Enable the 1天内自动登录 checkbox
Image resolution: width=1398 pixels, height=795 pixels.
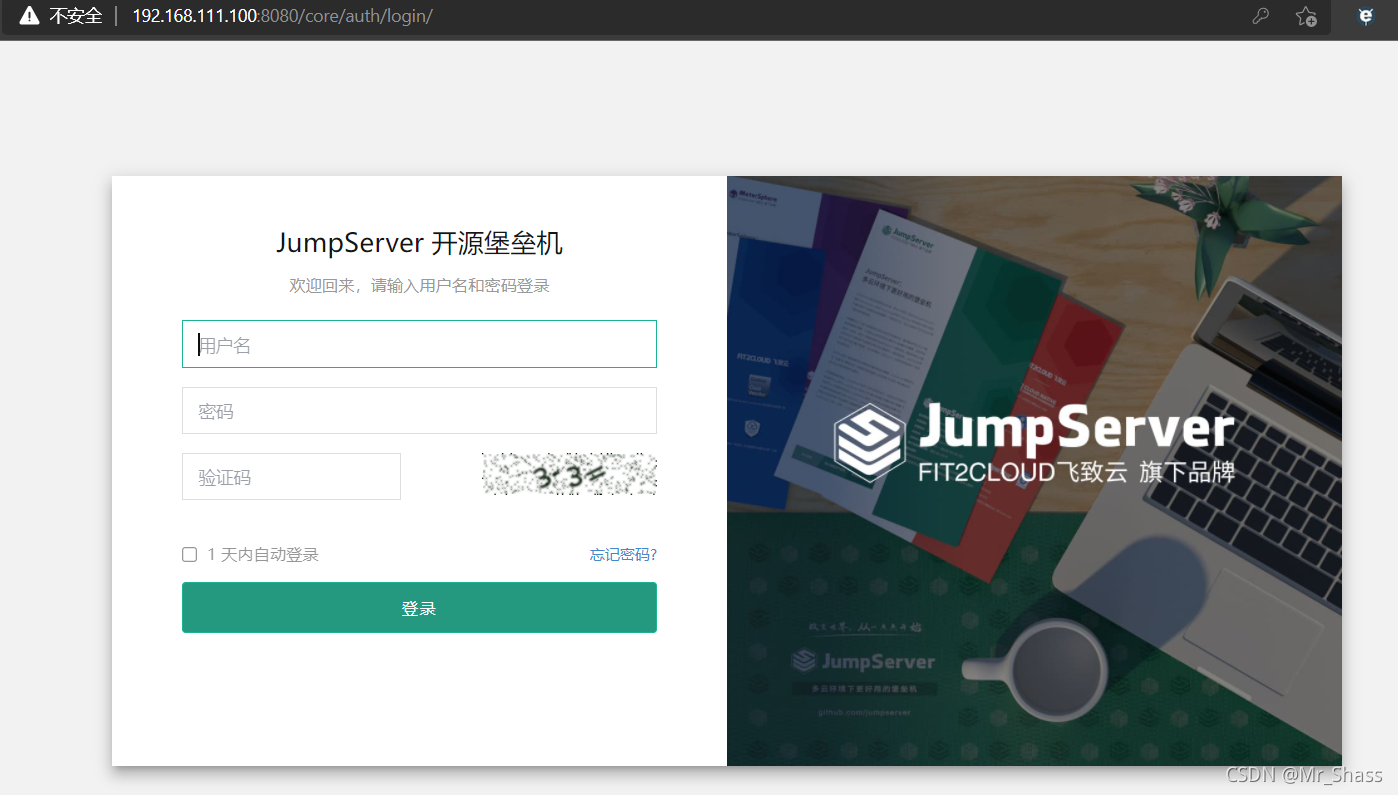pyautogui.click(x=189, y=554)
